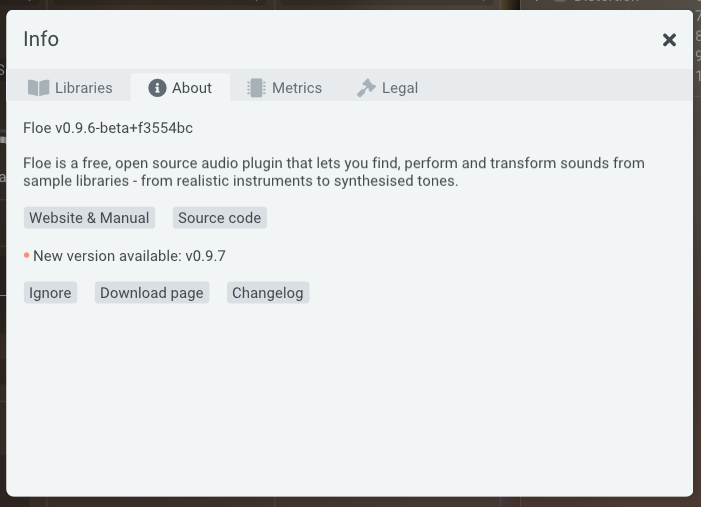
Task: Click the chip icon on Metrics tab
Action: [x=256, y=88]
